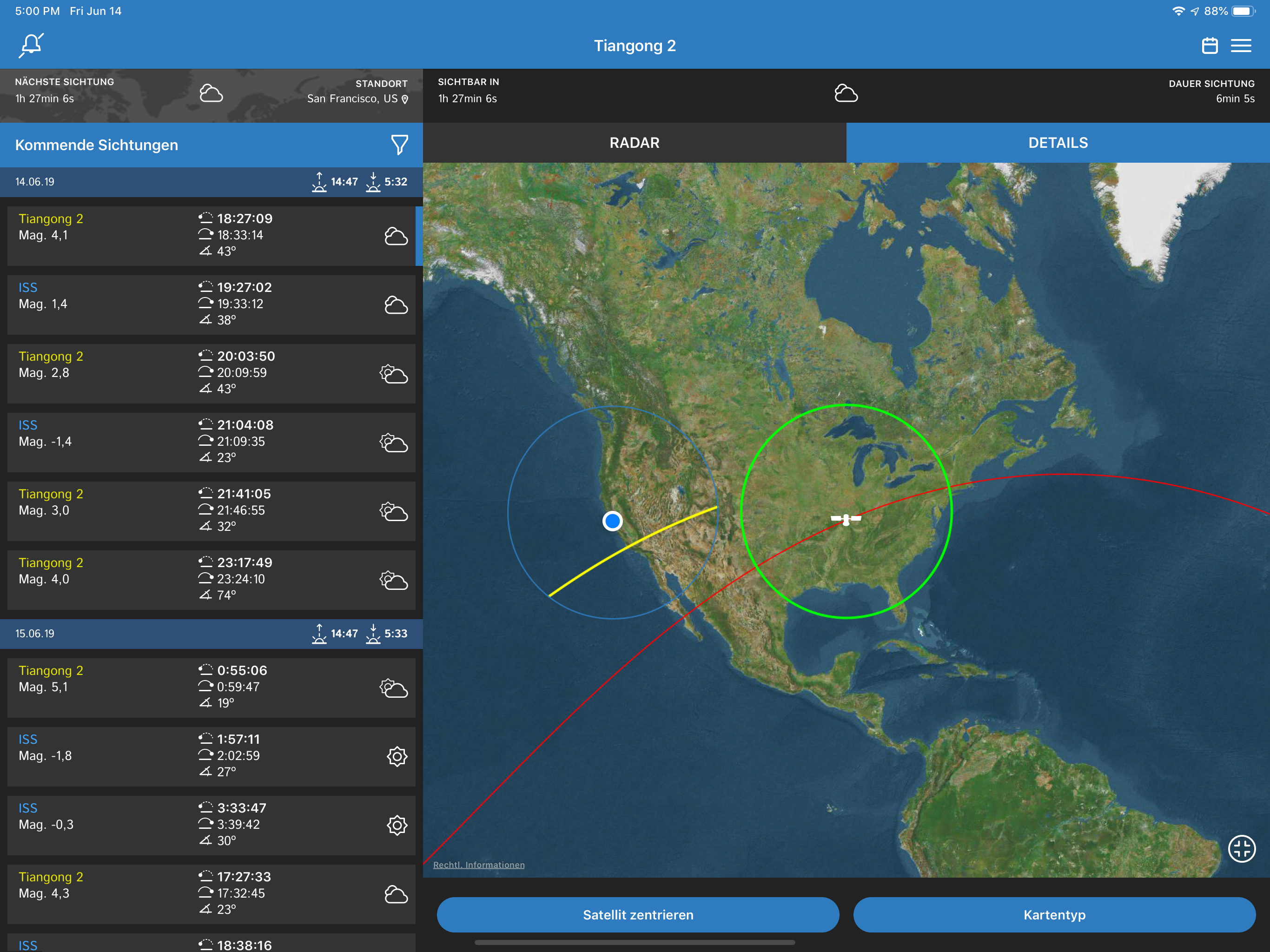Image resolution: width=1270 pixels, height=952 pixels.
Task: Tap the 5:00 PM status bar clock
Action: 37,11
